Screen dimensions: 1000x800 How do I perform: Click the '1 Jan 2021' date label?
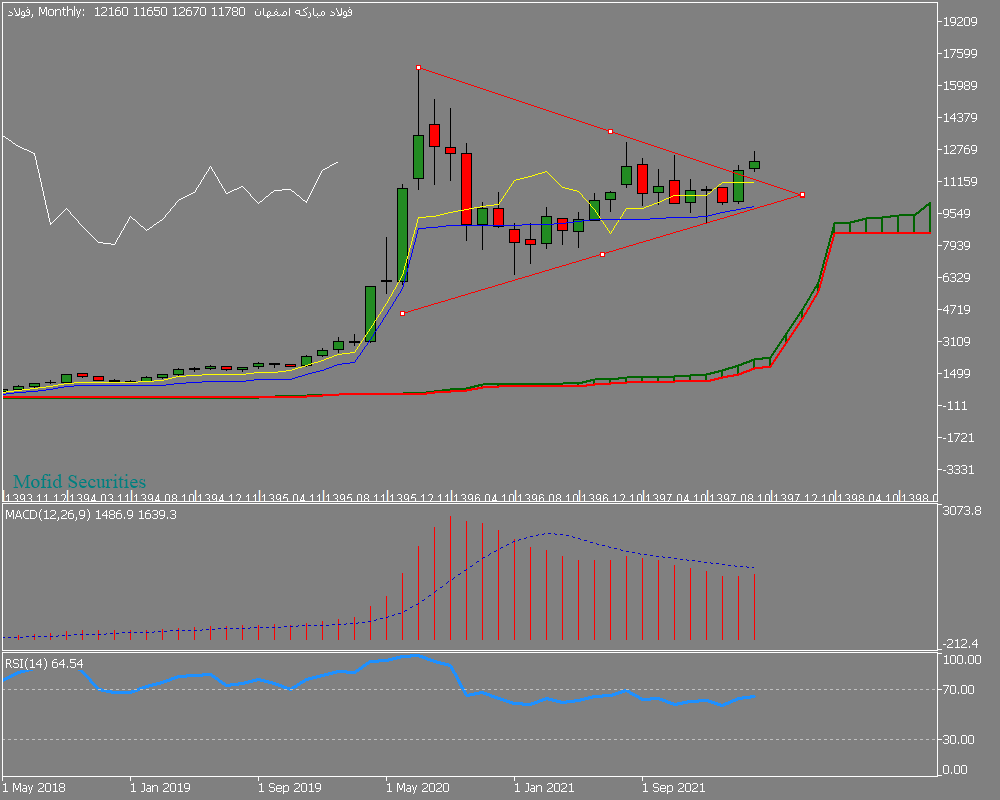coord(544,787)
